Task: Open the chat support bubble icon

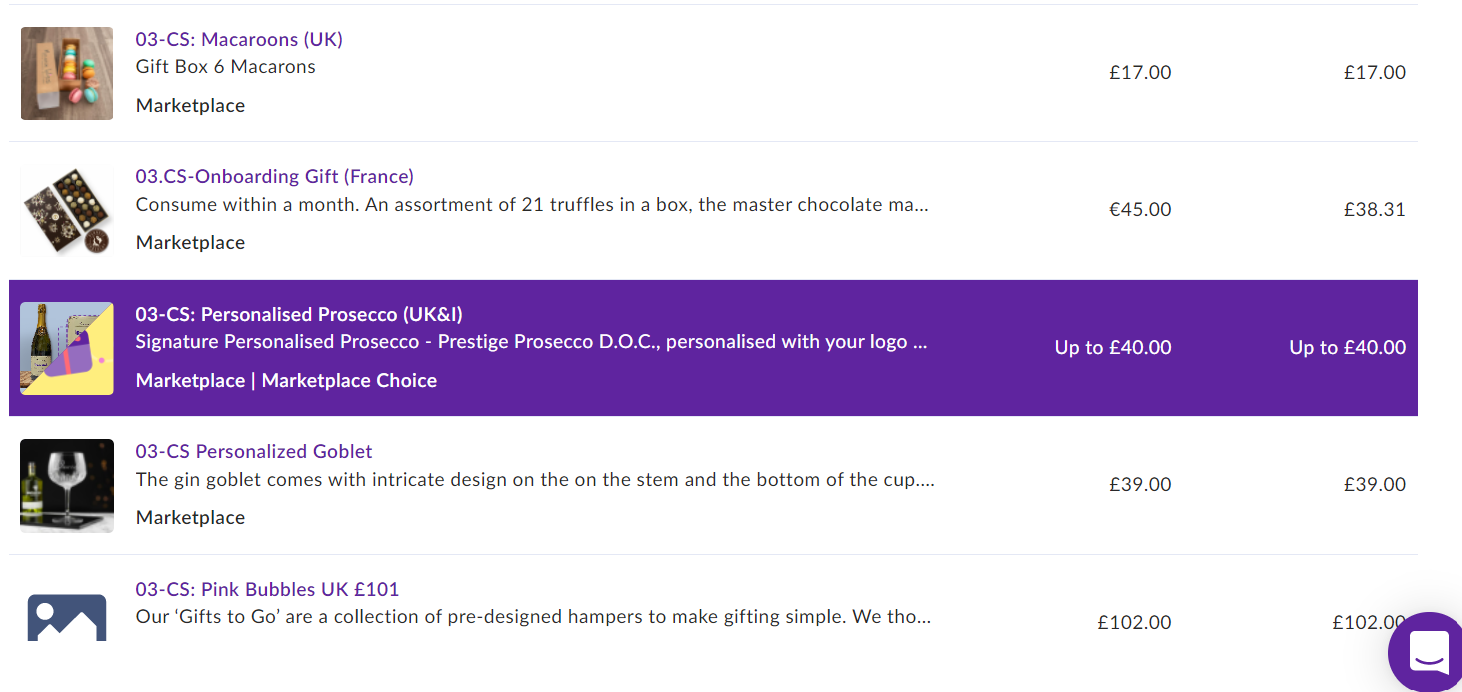Action: coord(1428,652)
